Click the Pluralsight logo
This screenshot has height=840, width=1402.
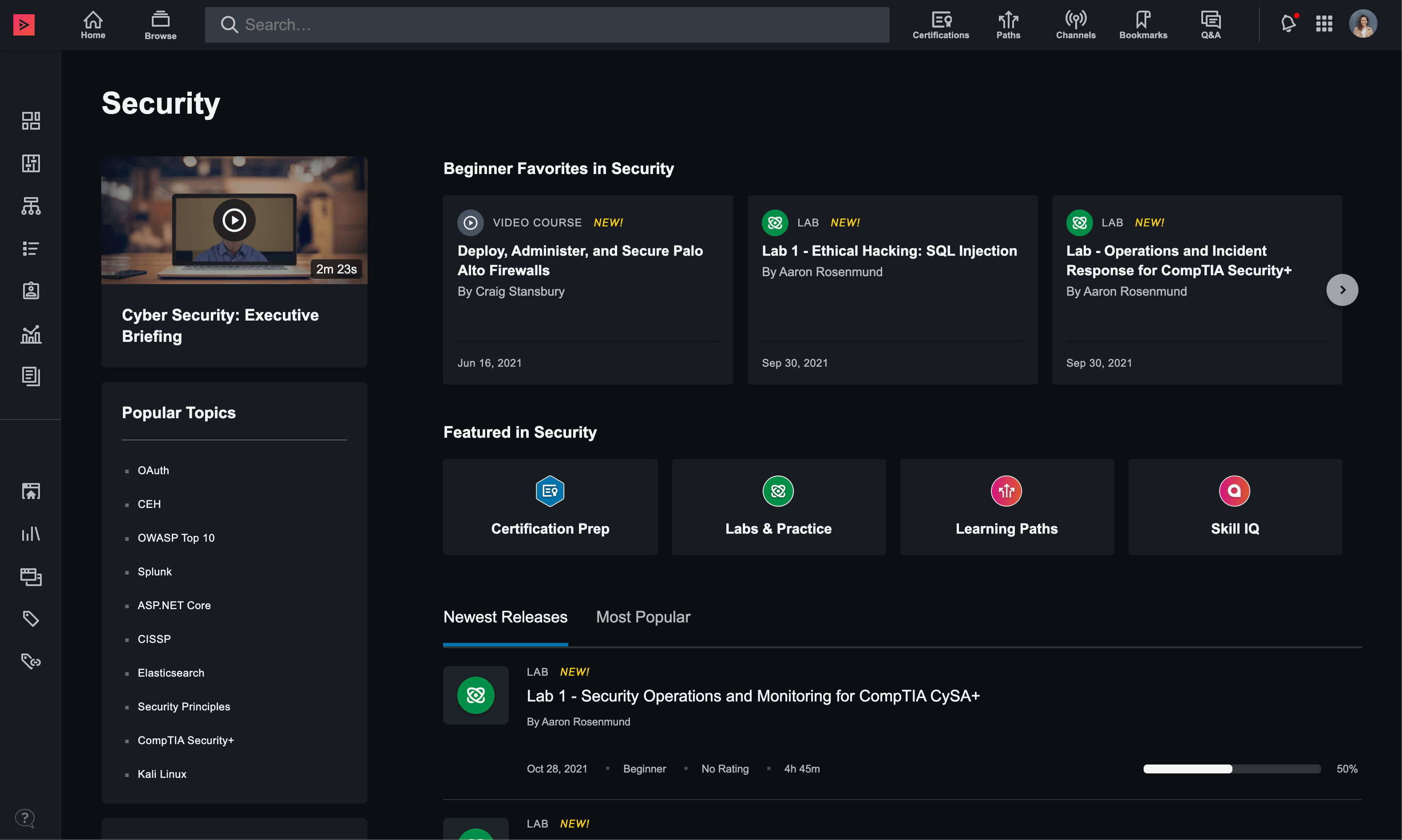[24, 24]
